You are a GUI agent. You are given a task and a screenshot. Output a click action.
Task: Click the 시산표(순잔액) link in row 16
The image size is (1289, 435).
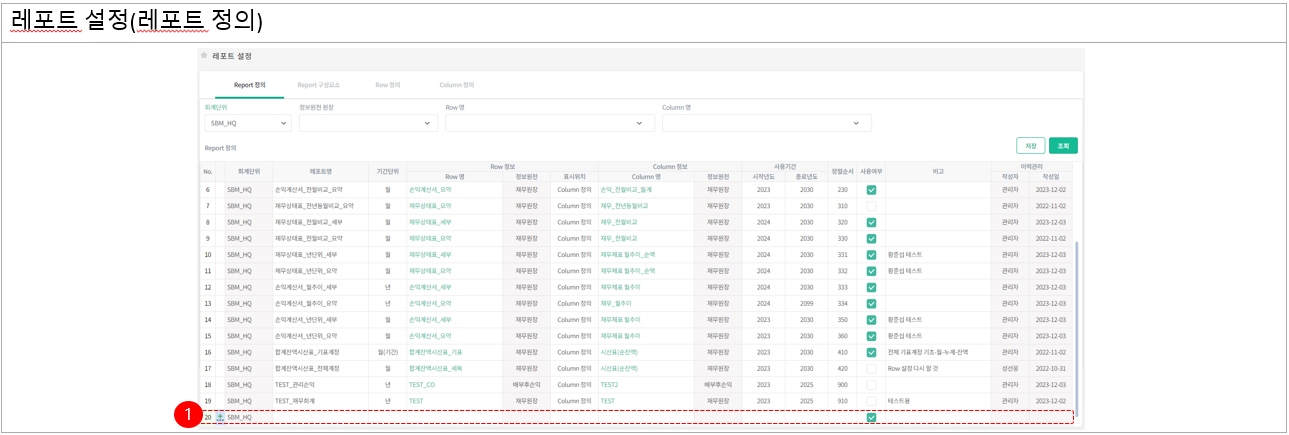coord(619,352)
